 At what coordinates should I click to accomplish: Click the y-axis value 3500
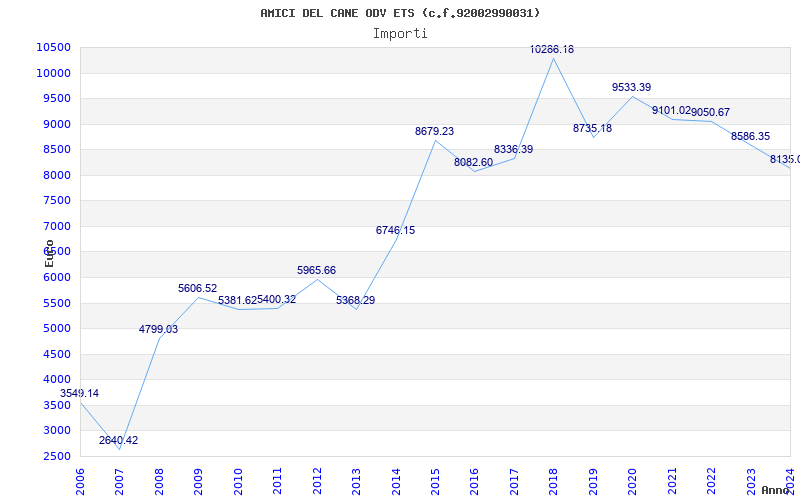coord(57,405)
